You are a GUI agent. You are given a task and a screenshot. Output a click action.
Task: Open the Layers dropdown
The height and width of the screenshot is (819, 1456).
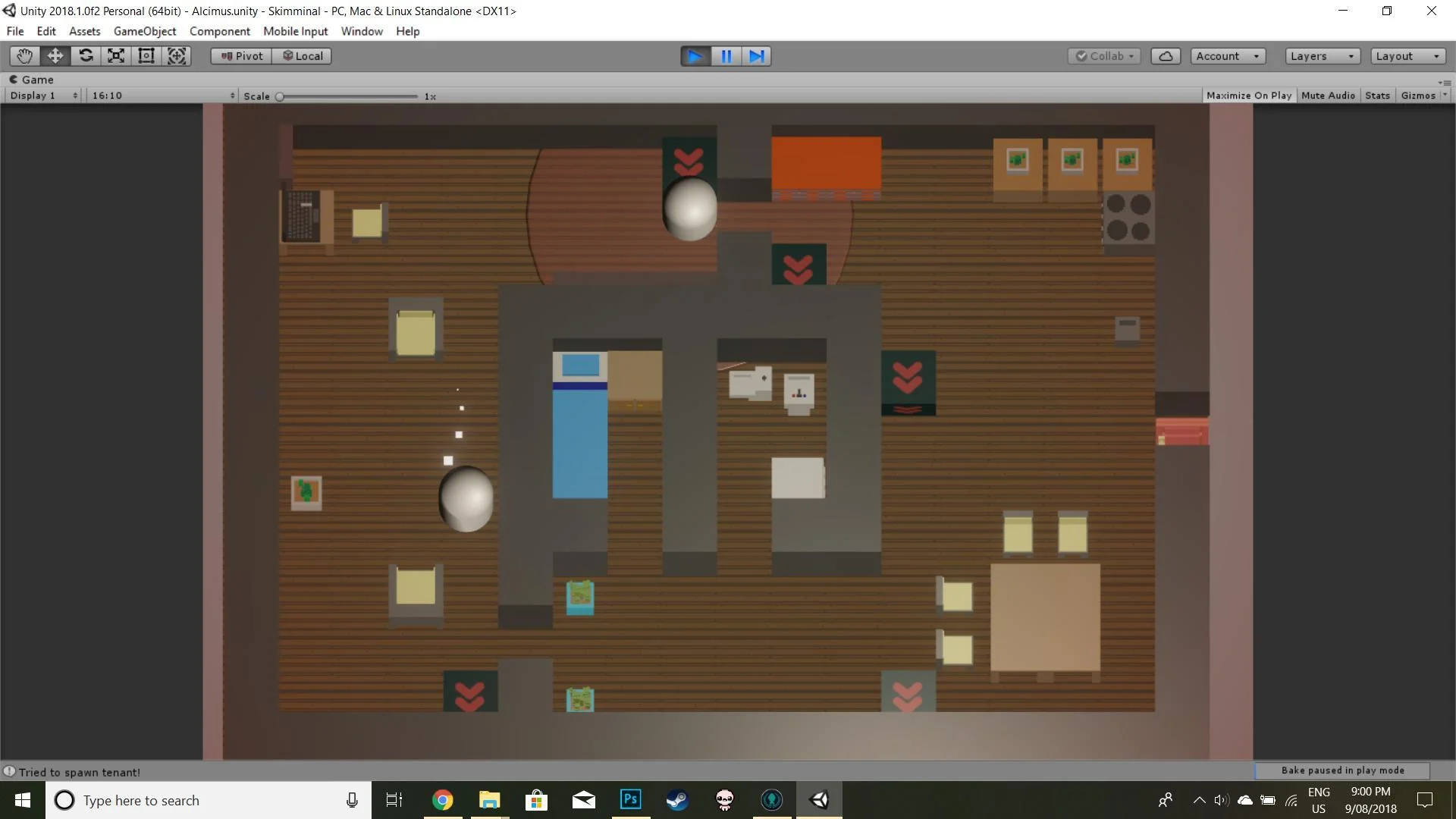click(x=1323, y=56)
